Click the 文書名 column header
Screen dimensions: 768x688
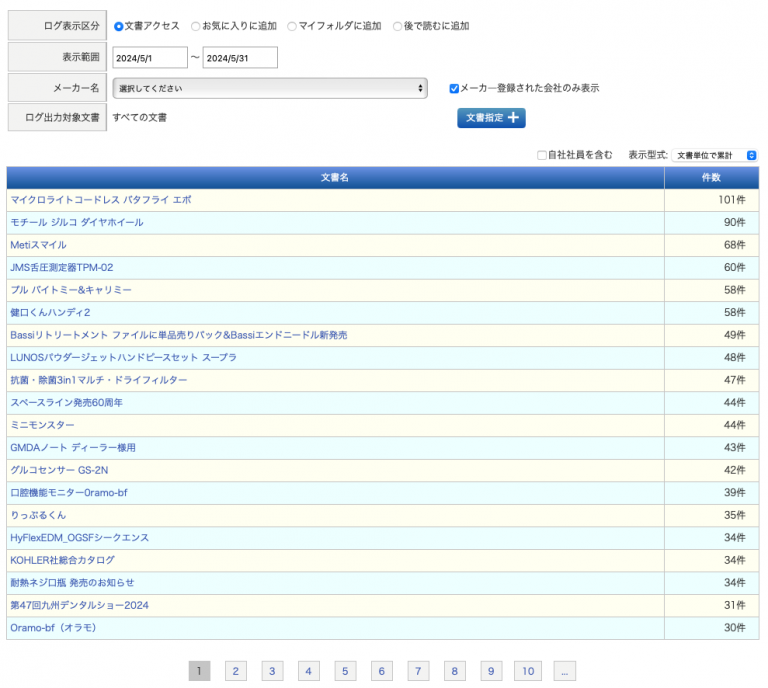pyautogui.click(x=335, y=177)
